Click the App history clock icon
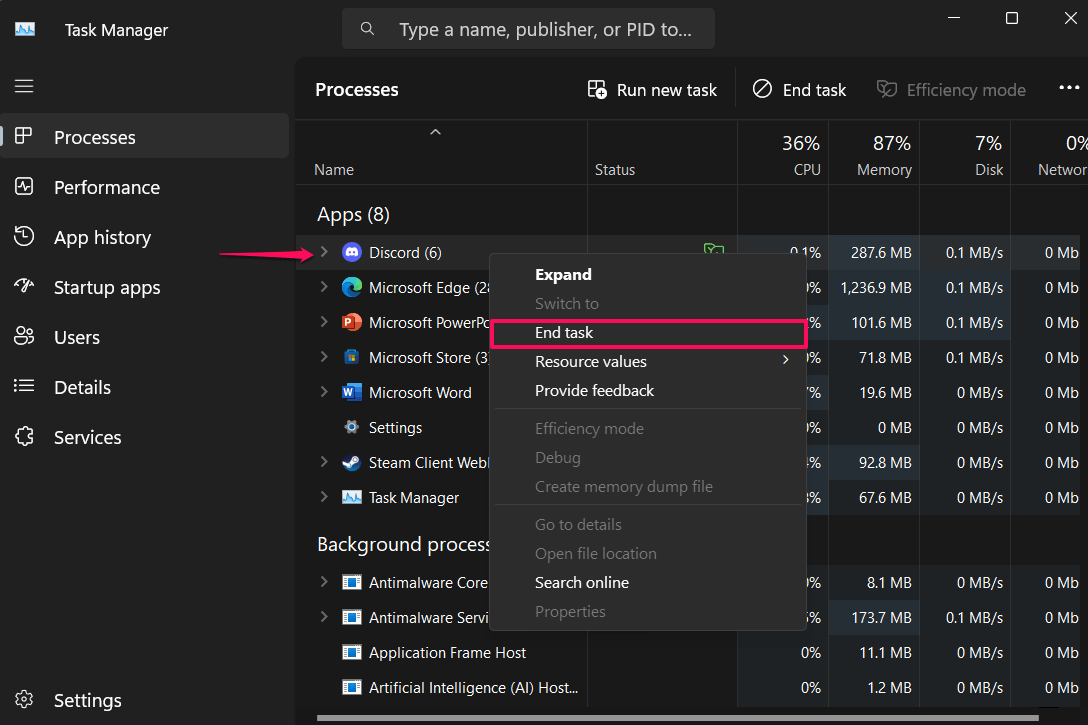 pos(24,237)
